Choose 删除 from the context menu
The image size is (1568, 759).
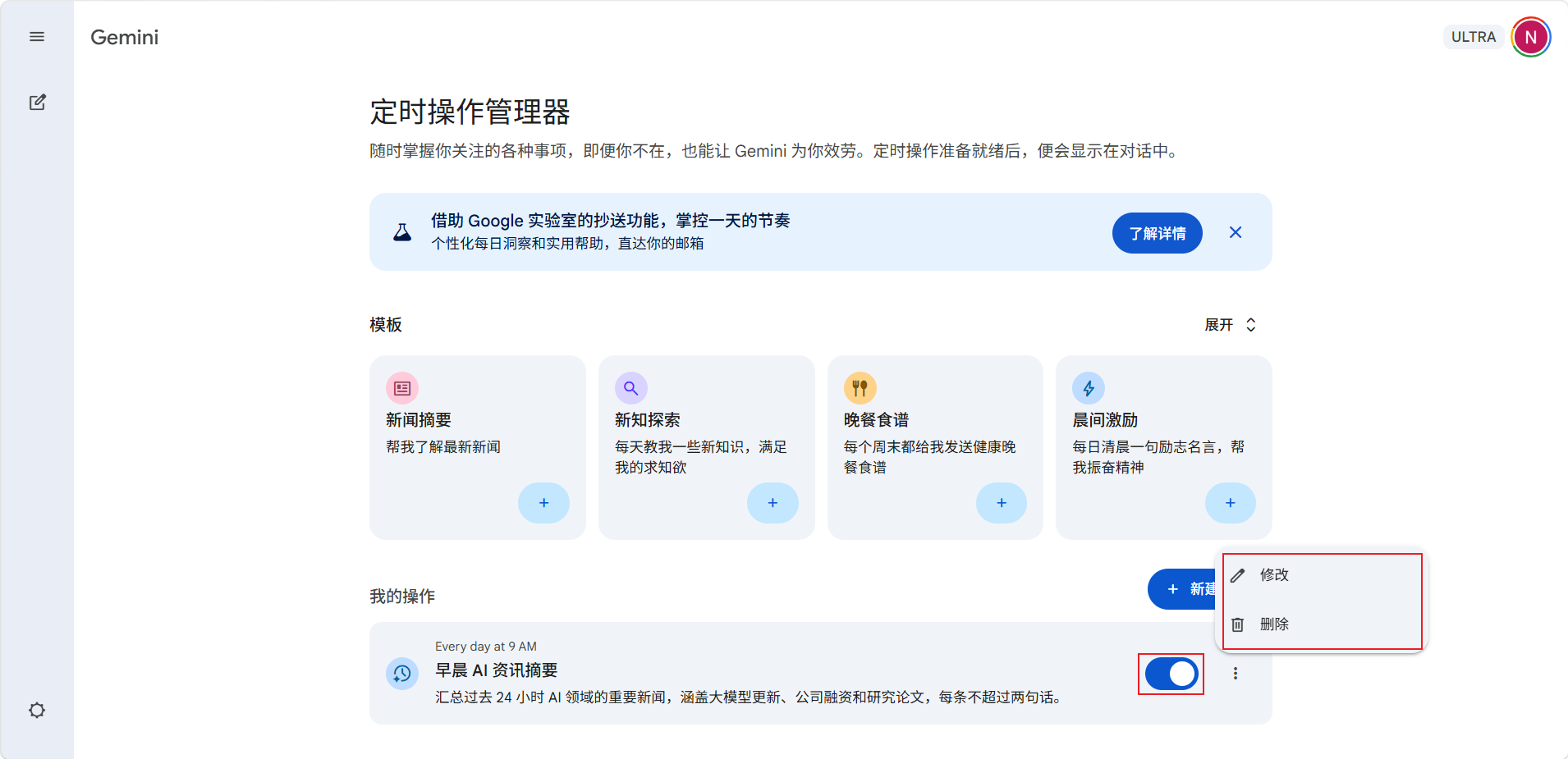pyautogui.click(x=1322, y=624)
